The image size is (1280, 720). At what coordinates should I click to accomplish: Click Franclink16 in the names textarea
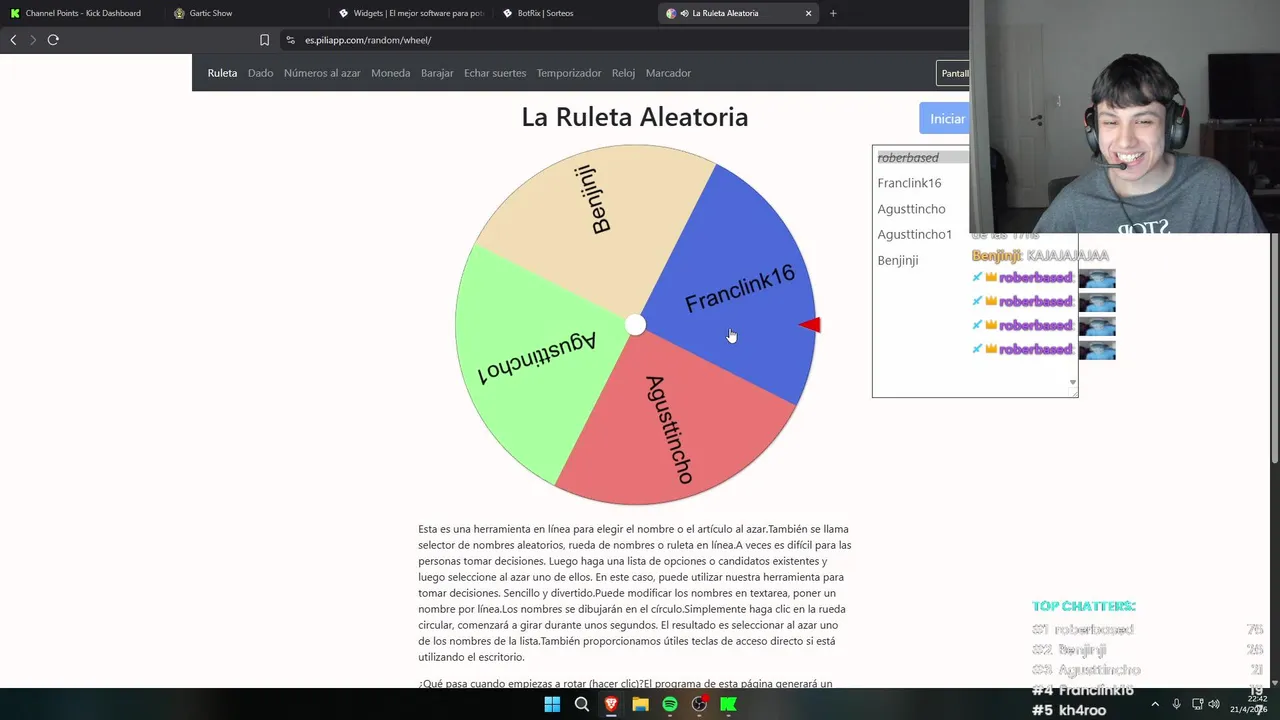(909, 183)
